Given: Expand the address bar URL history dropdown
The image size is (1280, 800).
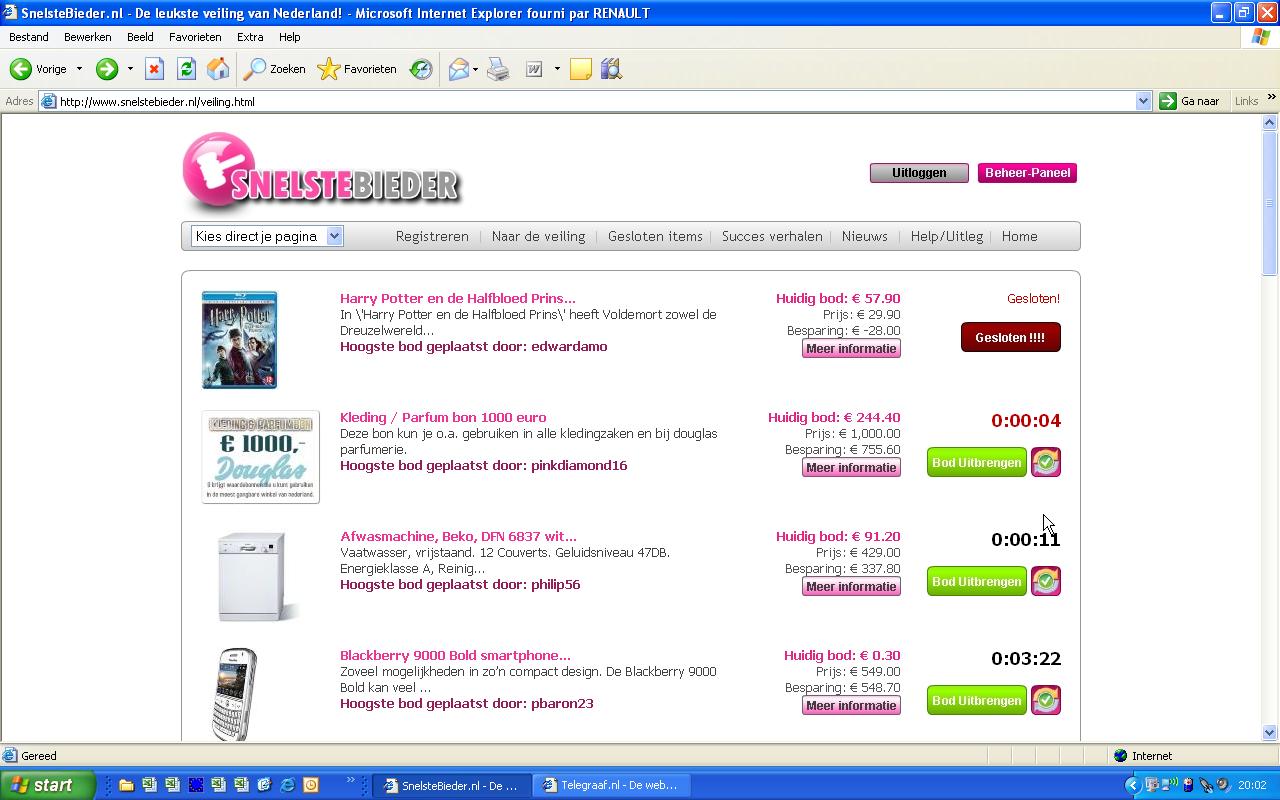Looking at the screenshot, I should point(1143,100).
